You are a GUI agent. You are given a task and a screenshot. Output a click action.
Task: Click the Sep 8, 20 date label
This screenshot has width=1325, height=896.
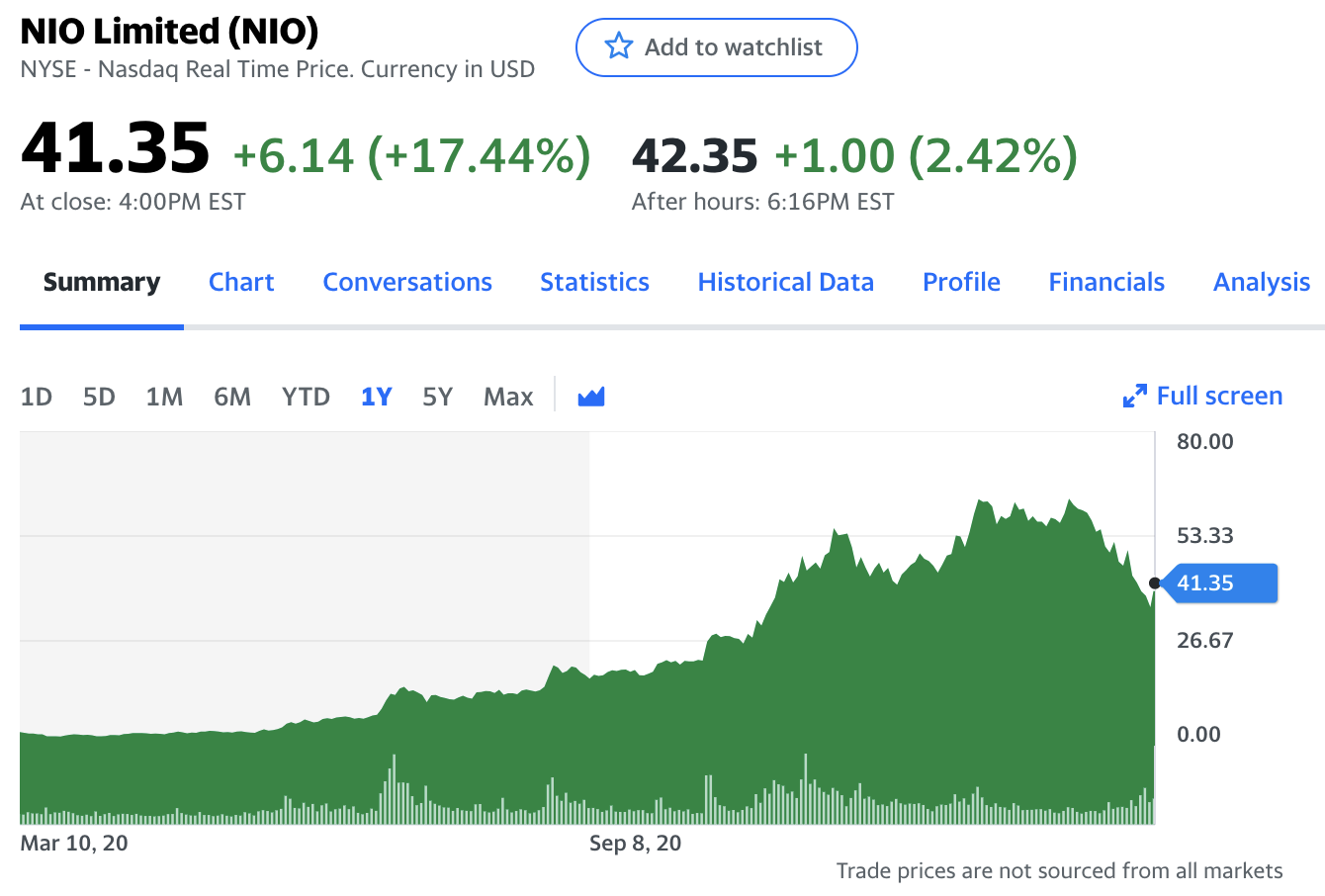(635, 844)
